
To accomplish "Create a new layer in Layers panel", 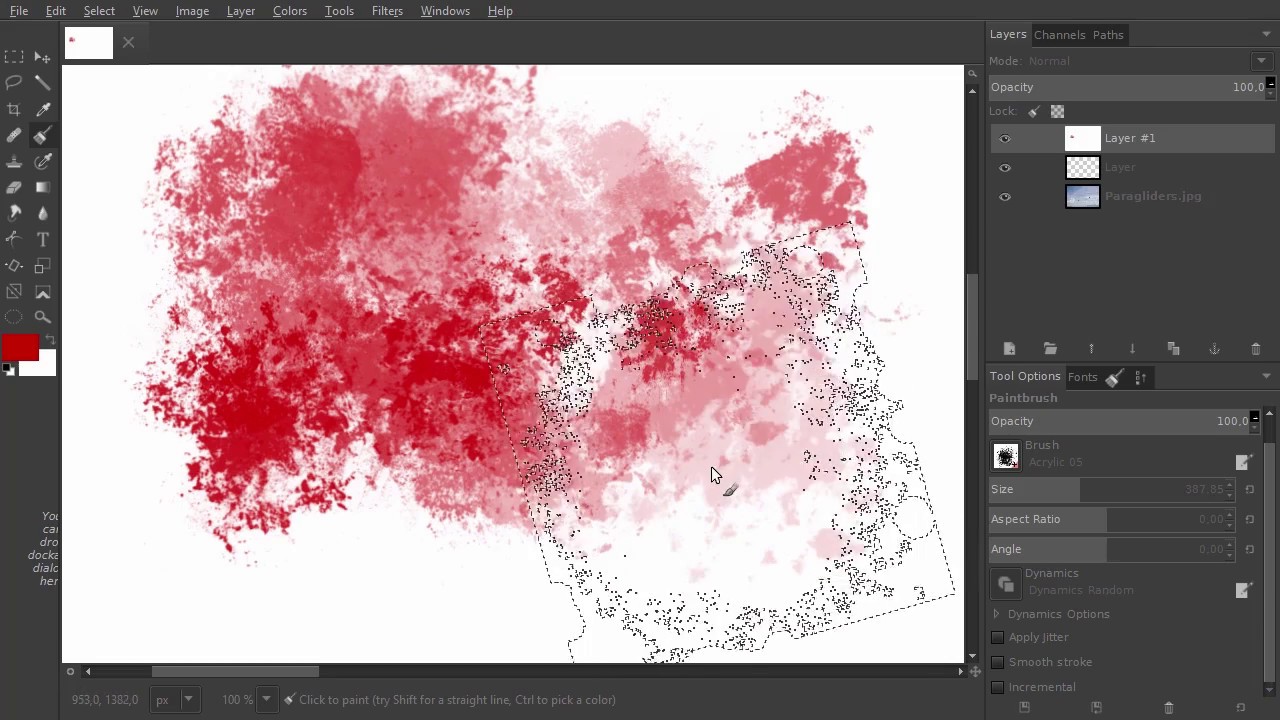I will (x=1009, y=349).
